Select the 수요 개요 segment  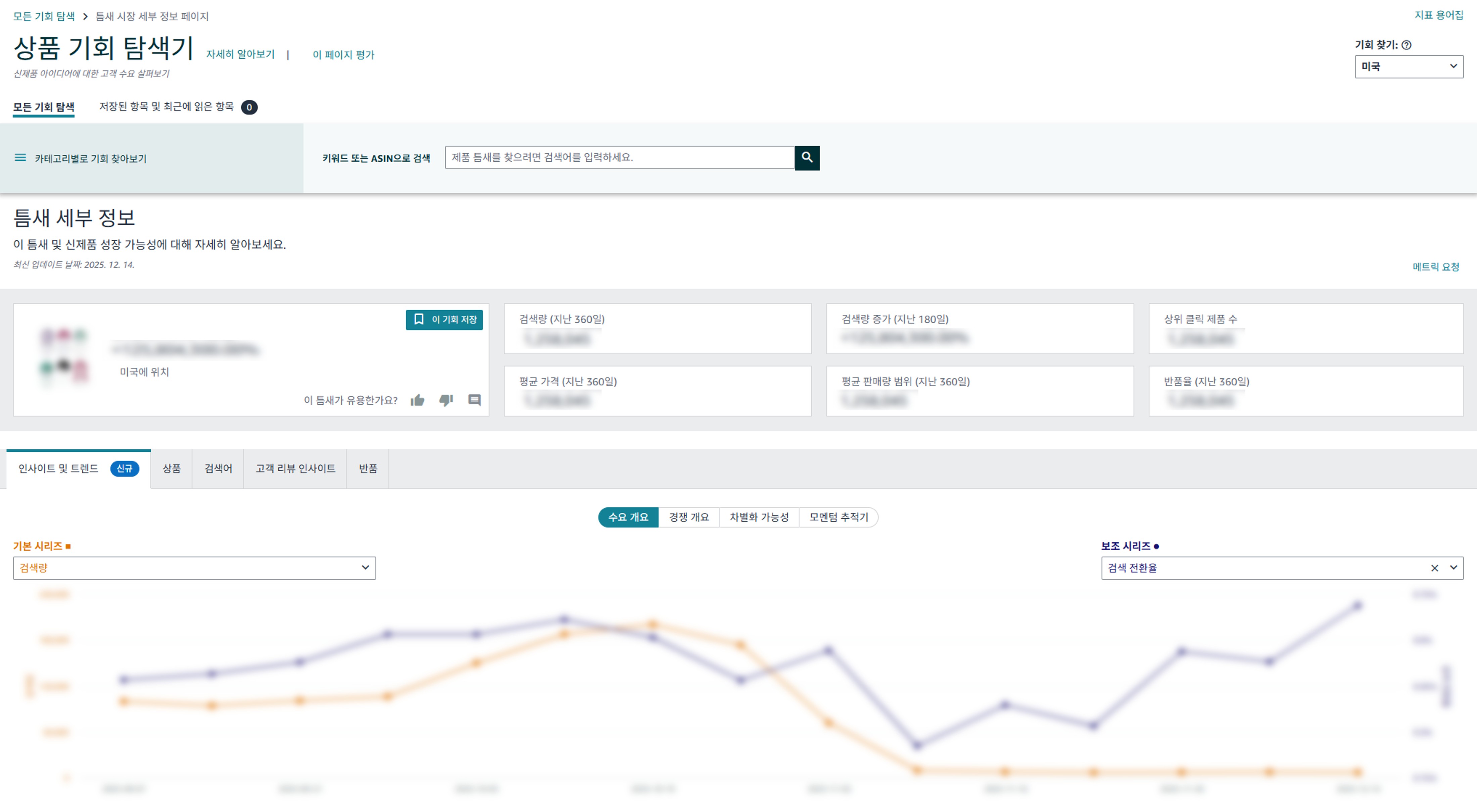(x=628, y=517)
